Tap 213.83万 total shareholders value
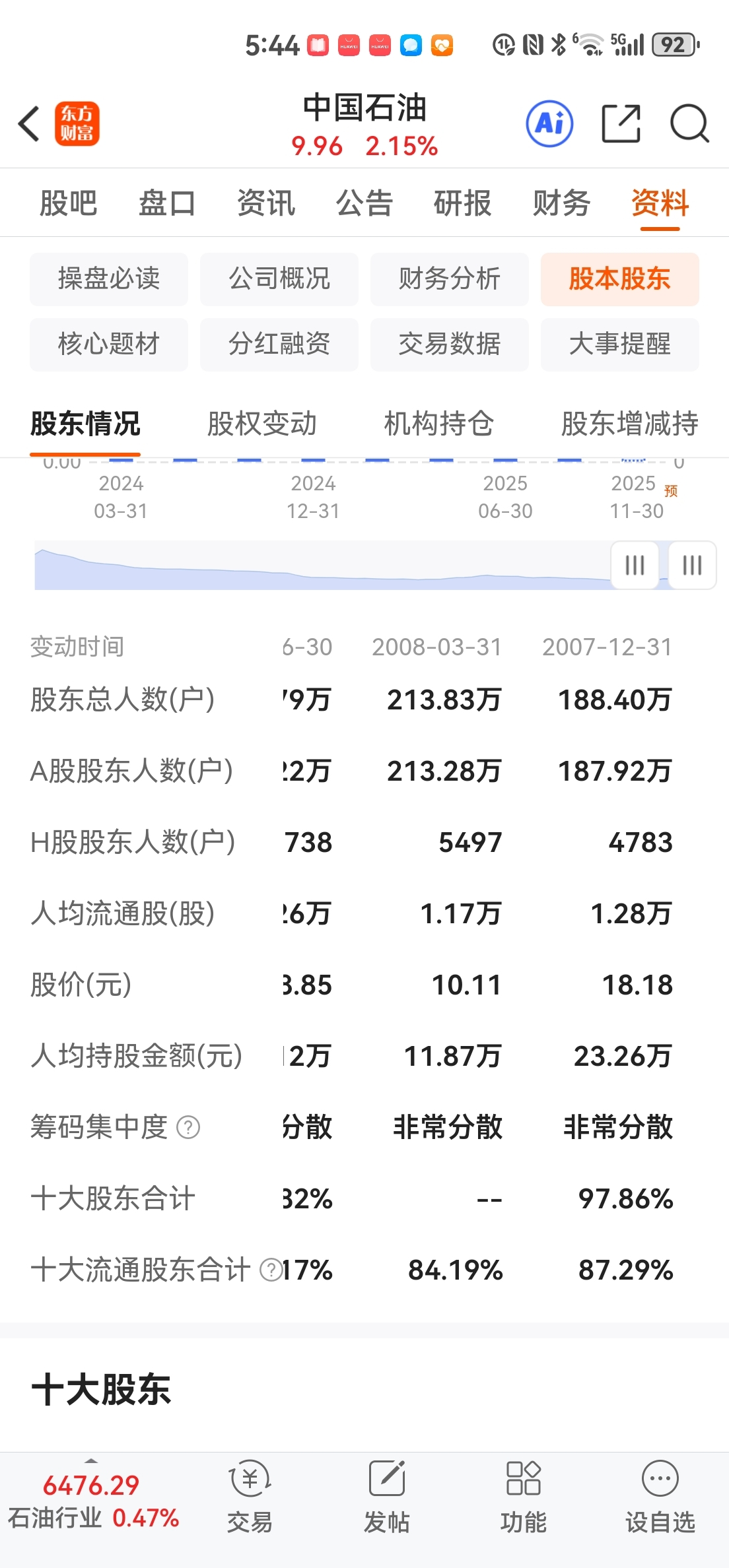 (444, 700)
